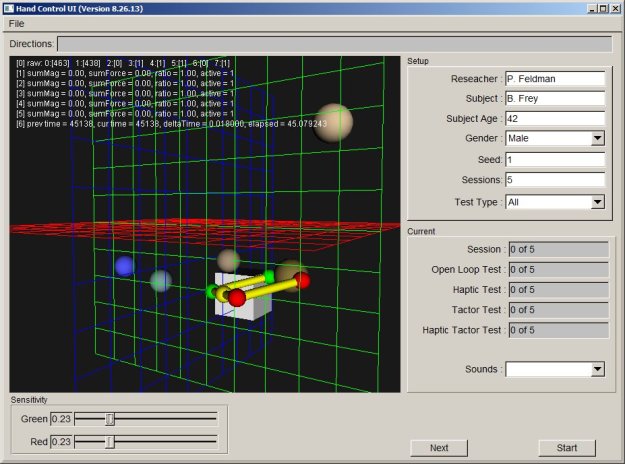Image resolution: width=625 pixels, height=464 pixels.
Task: Click the blue sphere in 3D view
Action: click(124, 266)
